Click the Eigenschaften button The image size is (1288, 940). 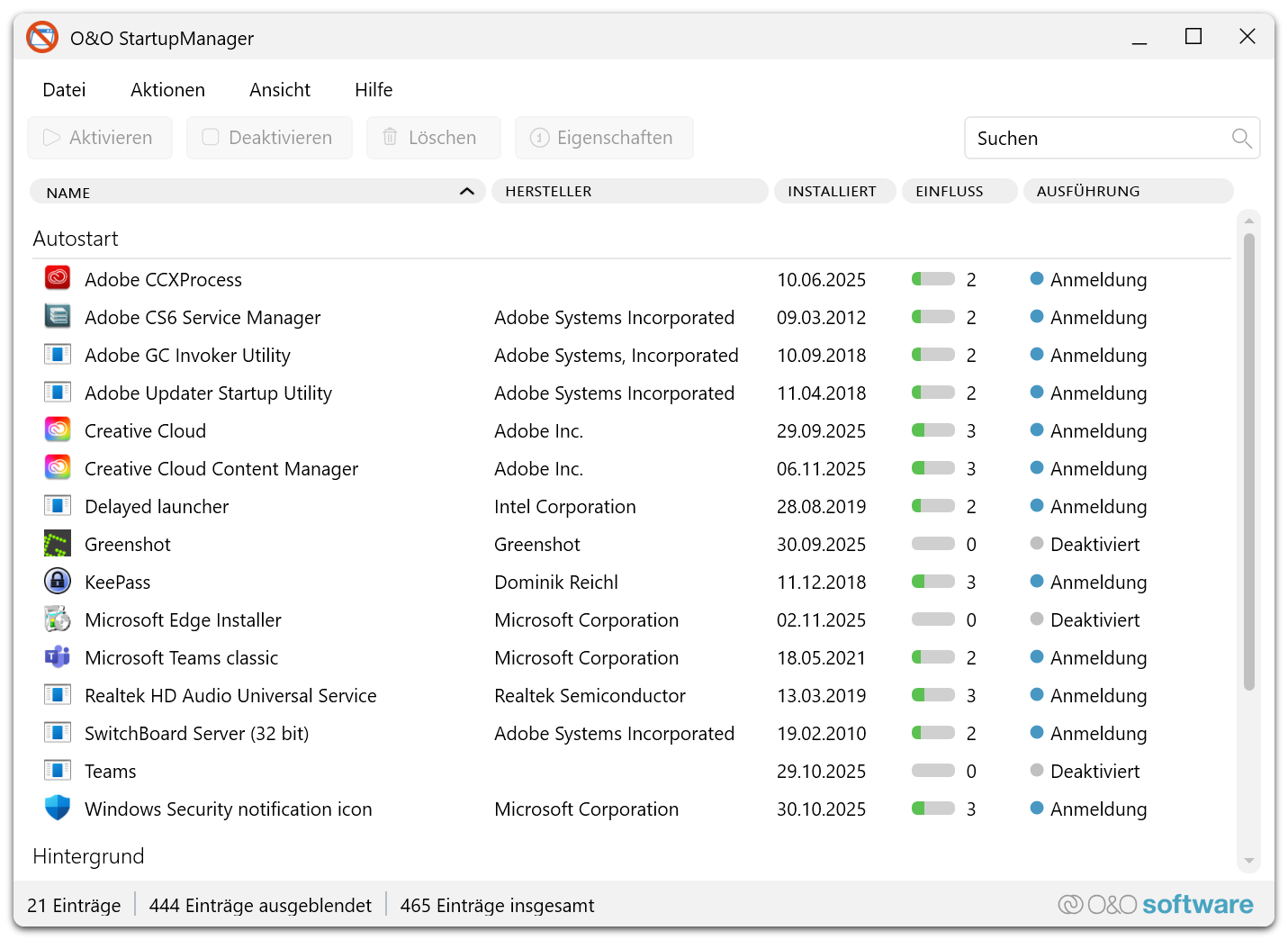pyautogui.click(x=604, y=138)
